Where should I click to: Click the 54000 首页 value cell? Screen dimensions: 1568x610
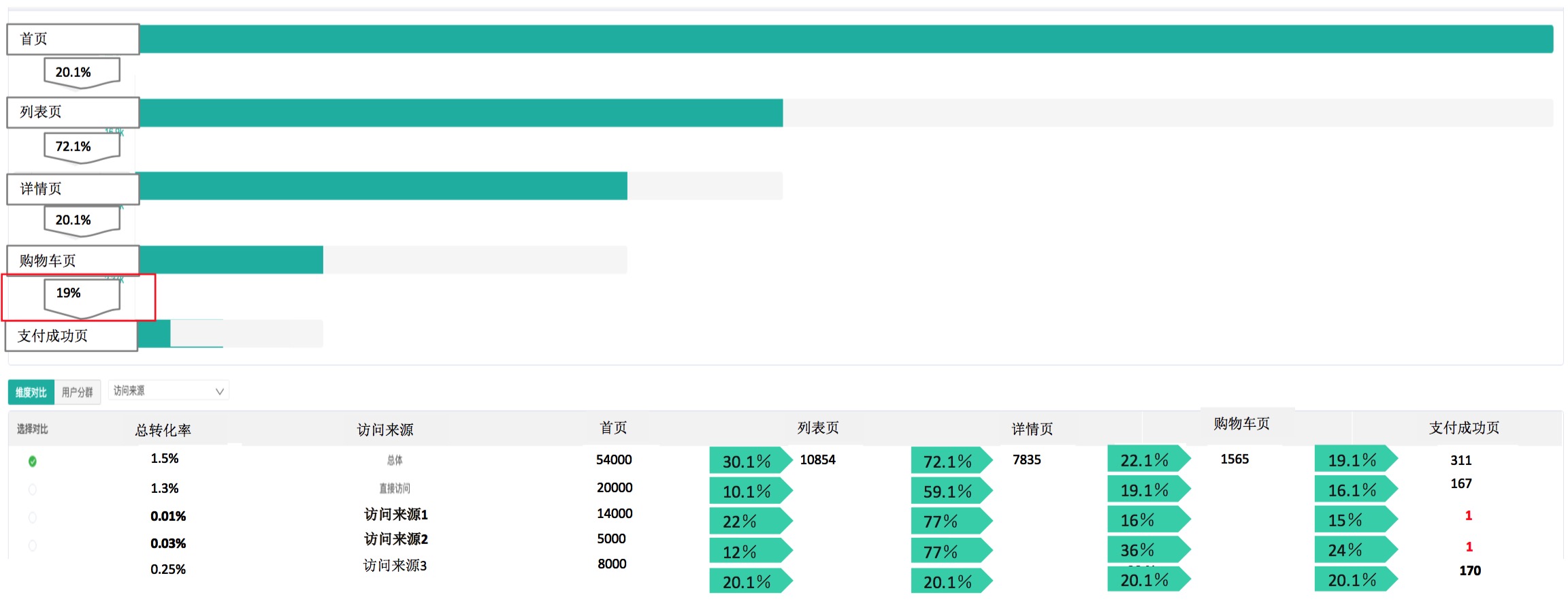(614, 460)
